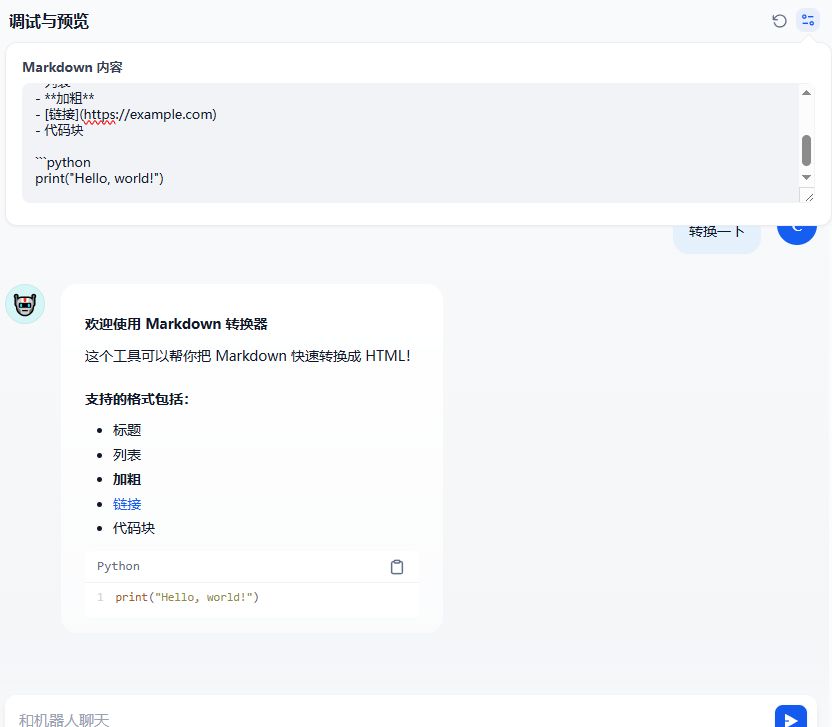This screenshot has height=727, width=832.
Task: Click the scroll down arrow in Markdown box
Action: pyautogui.click(x=807, y=177)
